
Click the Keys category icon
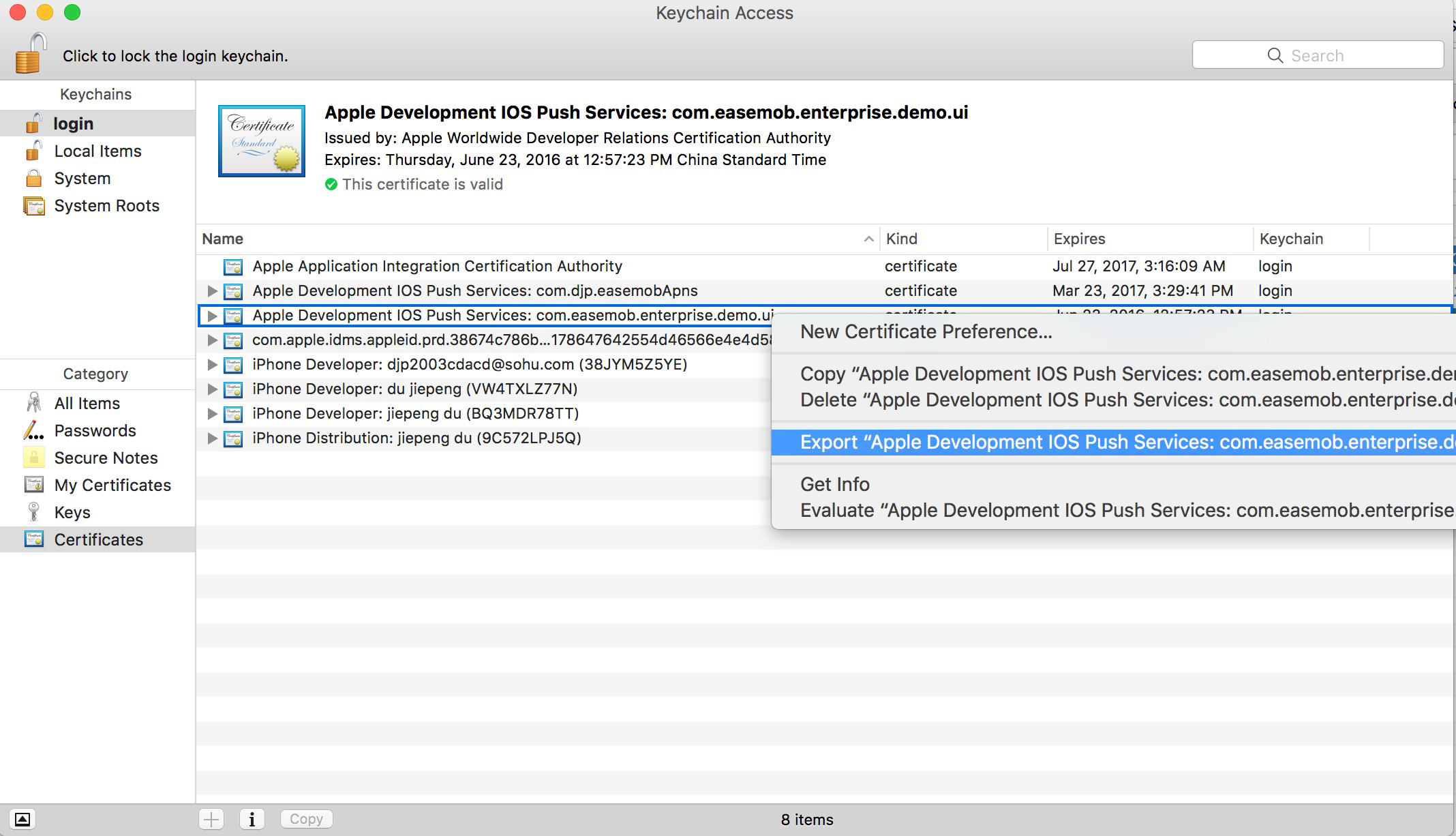click(33, 512)
